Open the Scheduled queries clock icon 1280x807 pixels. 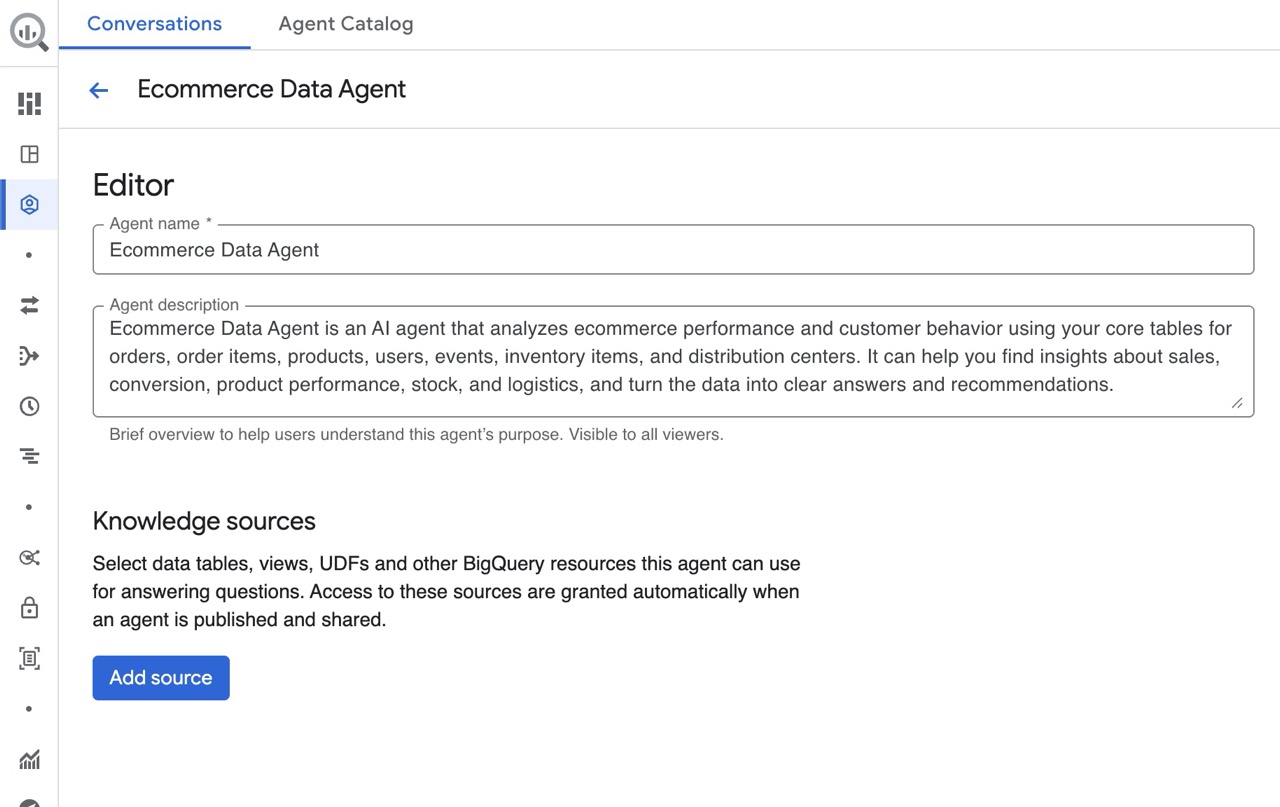[x=29, y=406]
